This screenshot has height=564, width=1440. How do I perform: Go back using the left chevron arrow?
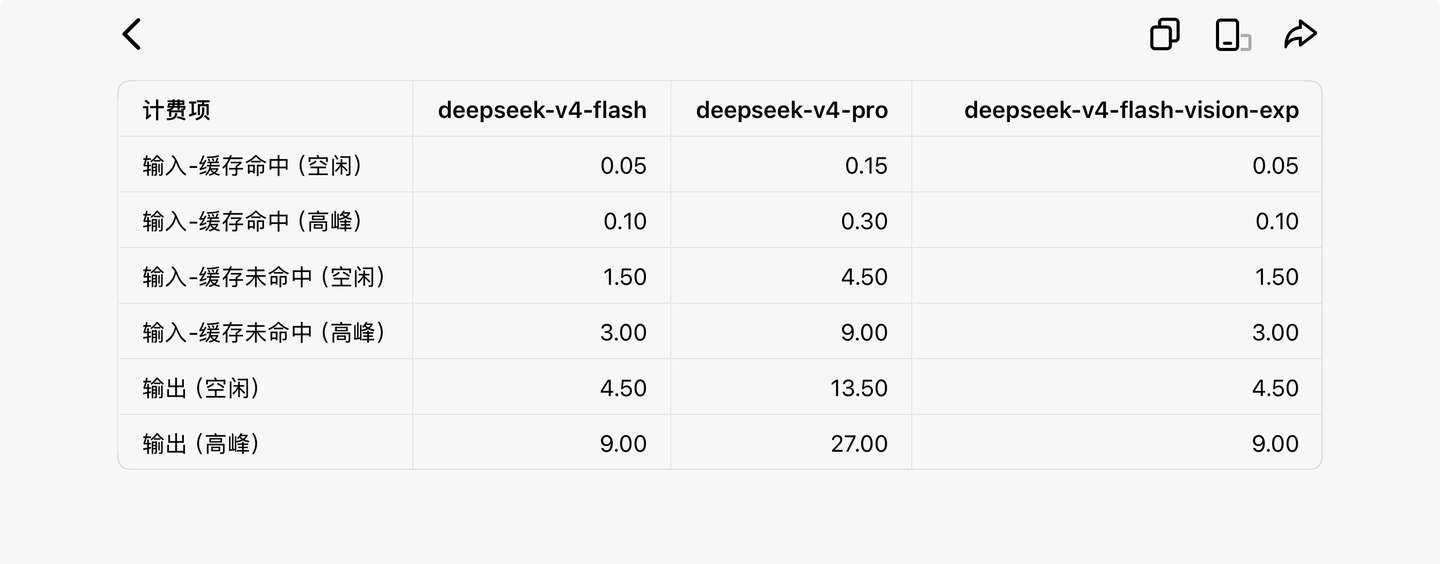(132, 34)
